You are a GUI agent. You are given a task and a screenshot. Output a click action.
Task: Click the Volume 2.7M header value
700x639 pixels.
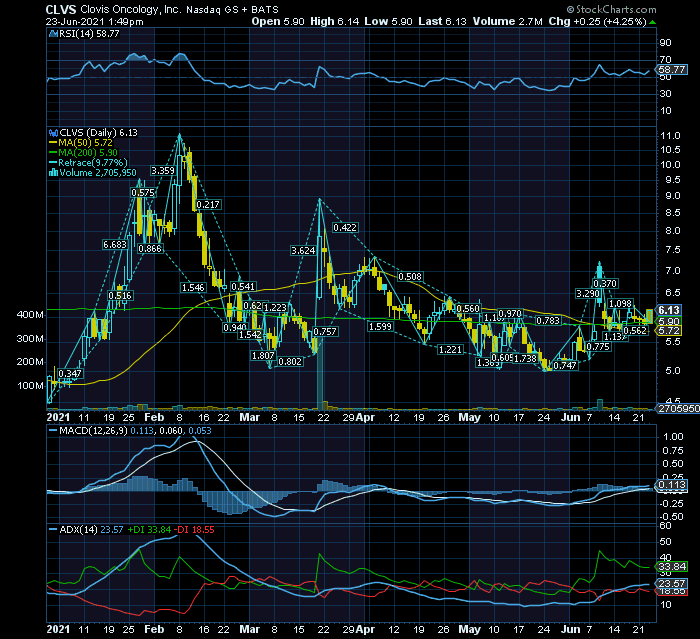click(508, 21)
